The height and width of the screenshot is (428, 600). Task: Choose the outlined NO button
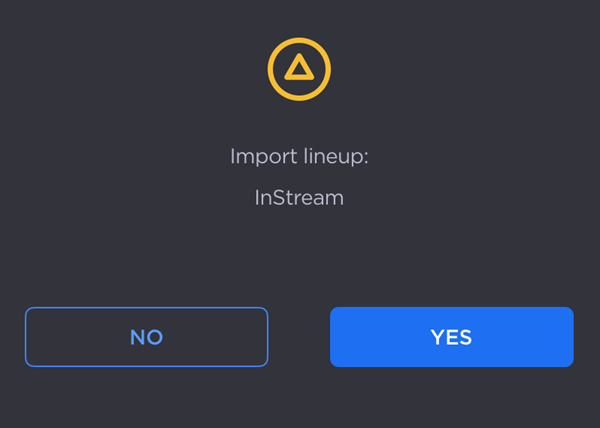tap(146, 337)
